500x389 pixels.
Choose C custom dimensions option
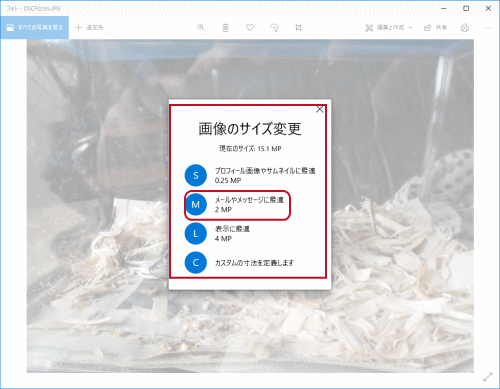(239, 263)
